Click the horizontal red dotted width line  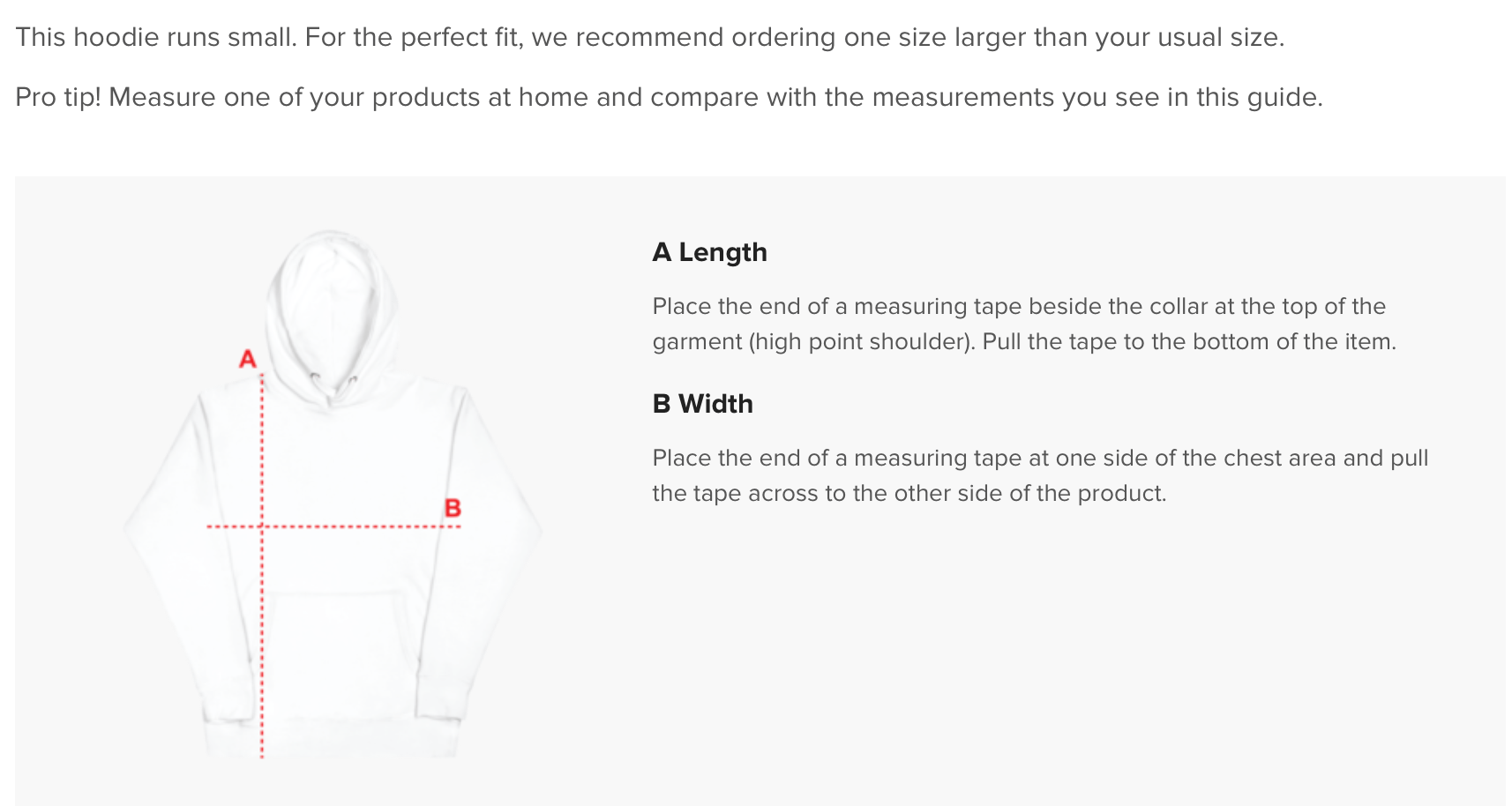click(x=371, y=526)
